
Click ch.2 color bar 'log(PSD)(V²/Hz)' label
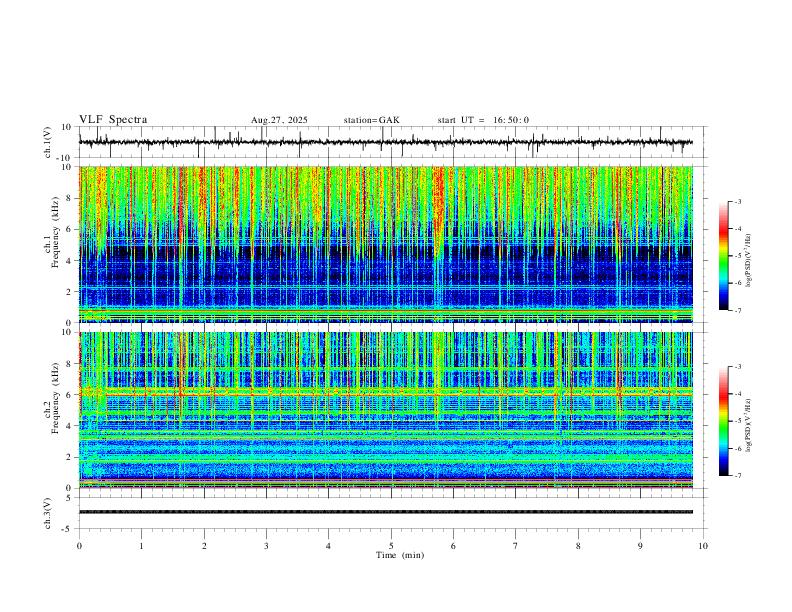[x=749, y=425]
